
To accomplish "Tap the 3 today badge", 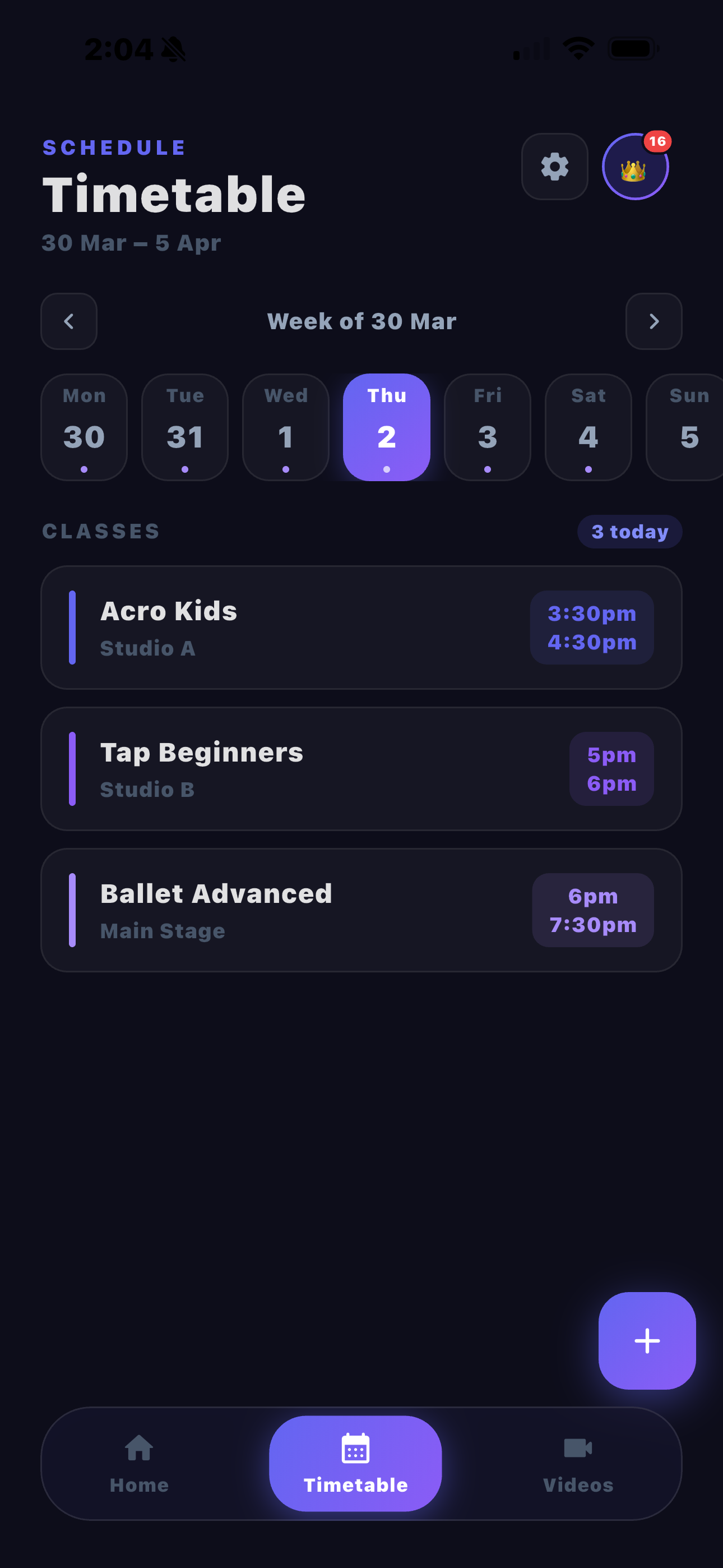I will point(629,532).
